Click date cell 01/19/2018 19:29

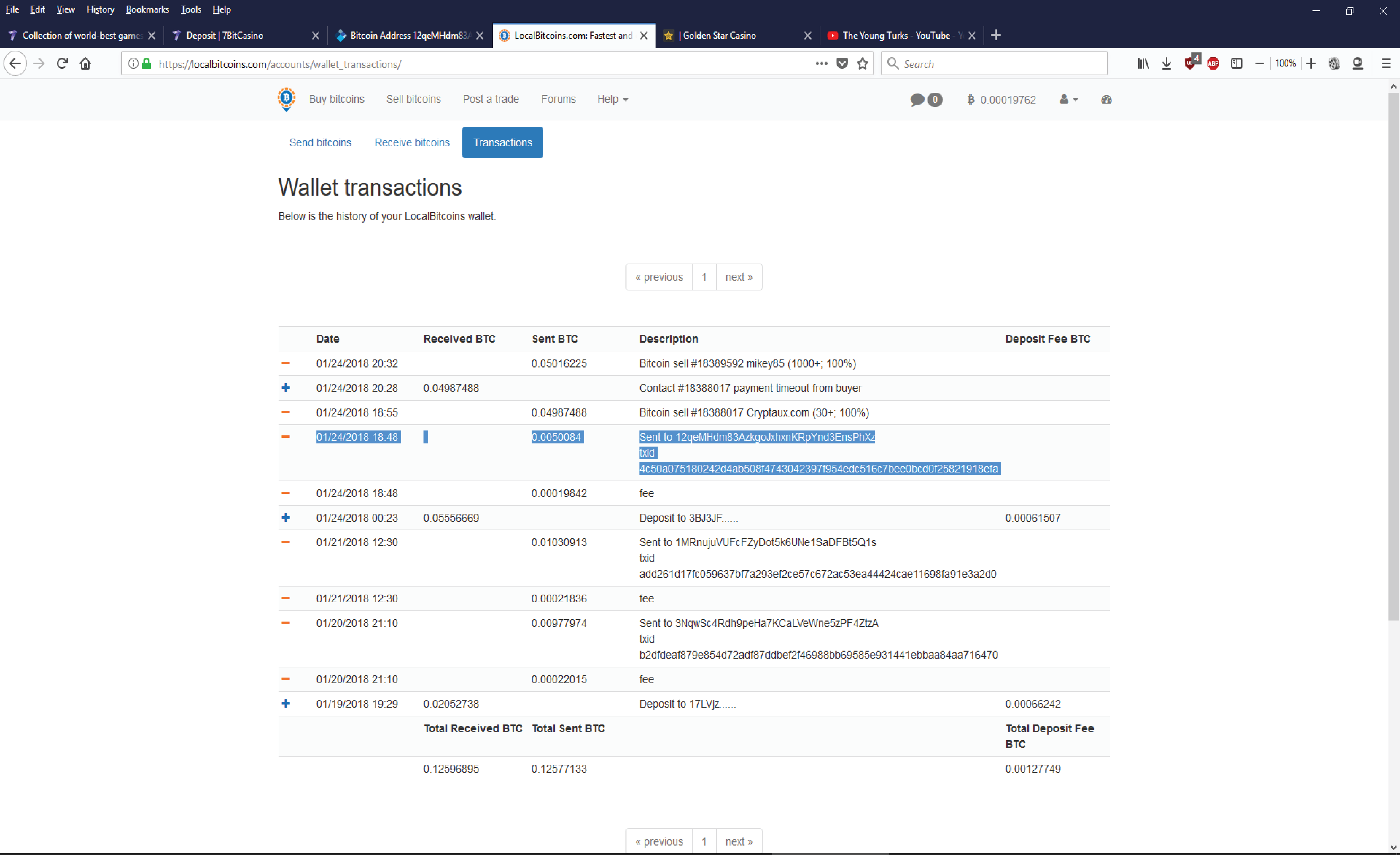click(x=357, y=705)
